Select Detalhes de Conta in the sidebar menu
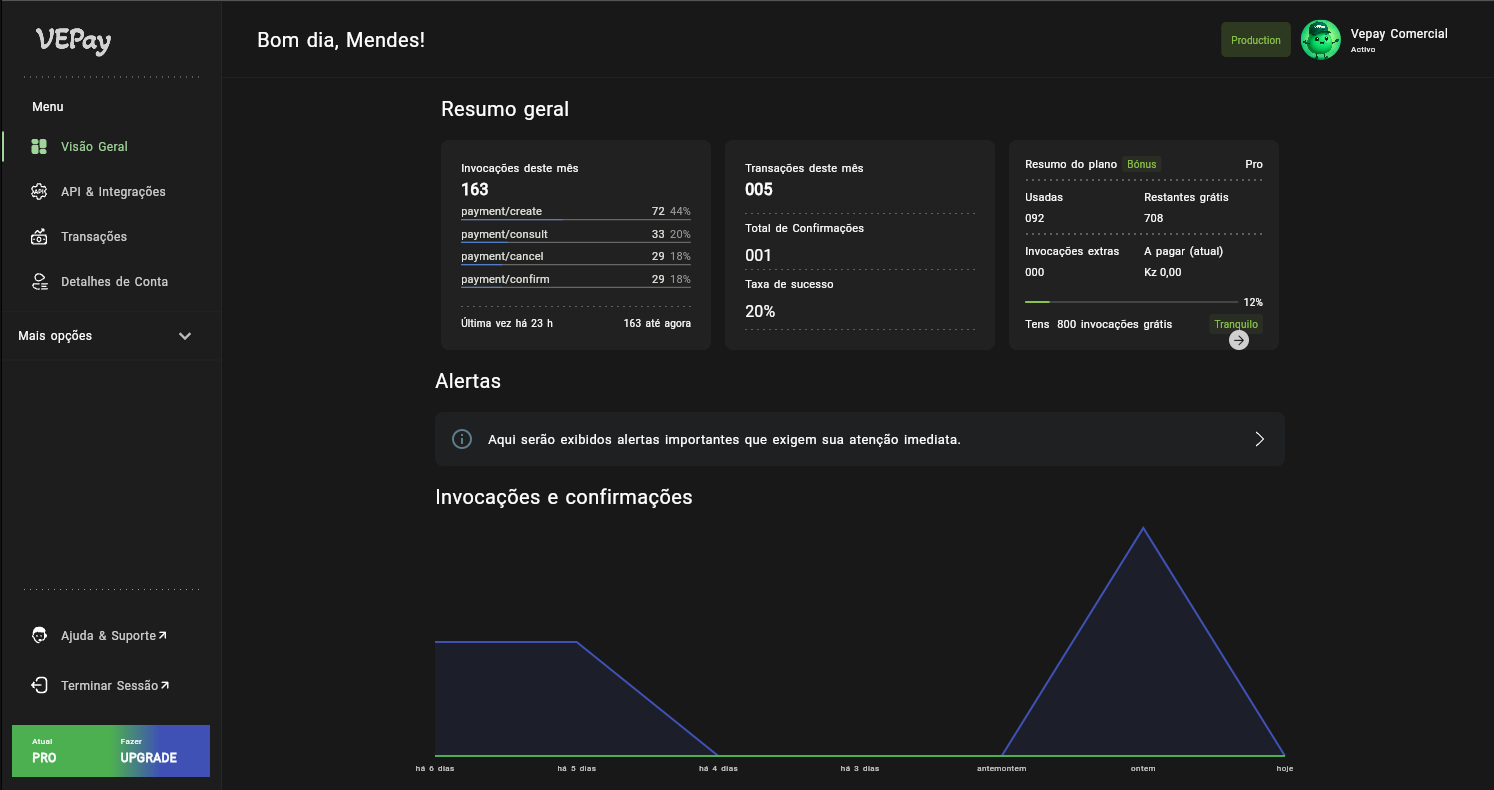 pos(113,281)
